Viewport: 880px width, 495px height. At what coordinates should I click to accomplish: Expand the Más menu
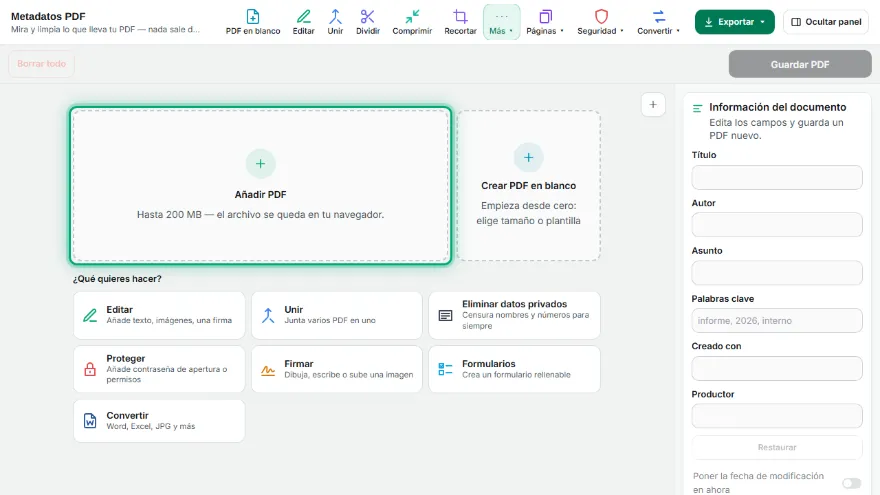(x=501, y=22)
